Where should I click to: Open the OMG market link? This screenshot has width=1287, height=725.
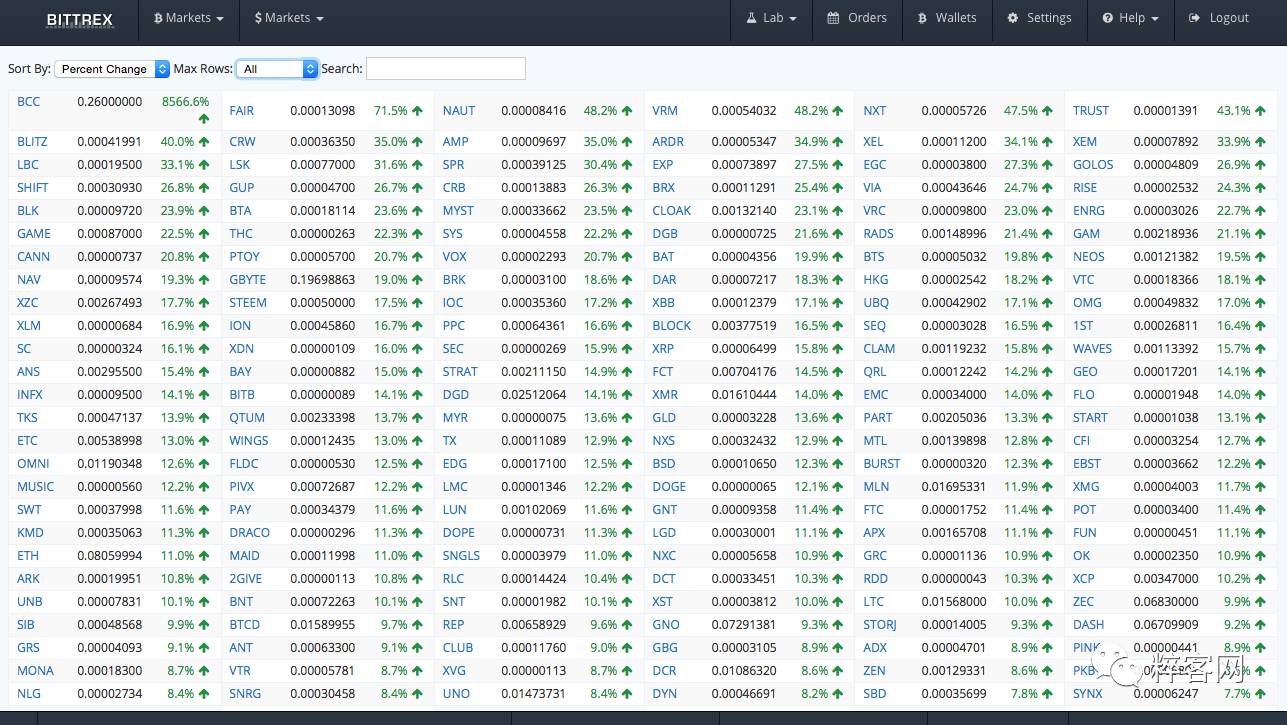pyautogui.click(x=1088, y=303)
